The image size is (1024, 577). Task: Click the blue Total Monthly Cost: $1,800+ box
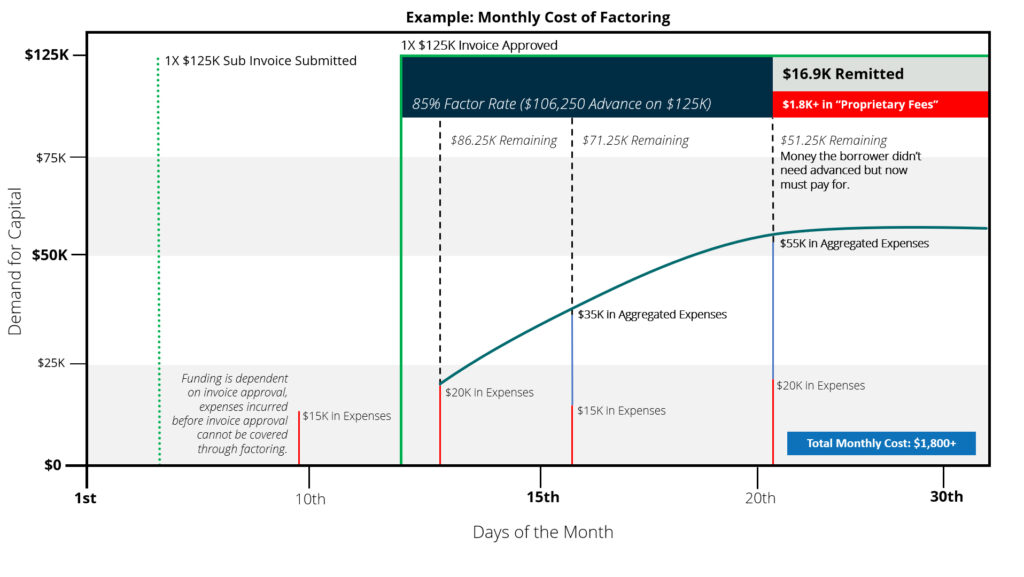(x=880, y=443)
